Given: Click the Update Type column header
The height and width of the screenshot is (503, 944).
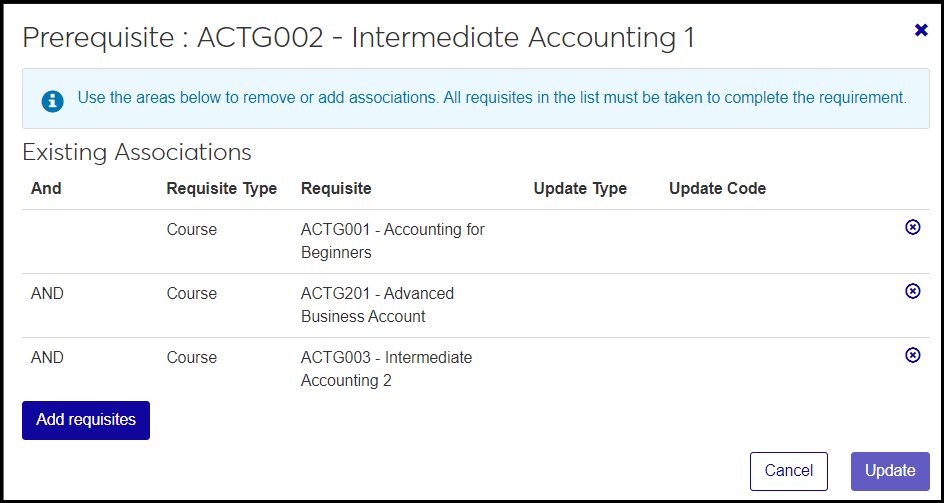Looking at the screenshot, I should [x=580, y=188].
